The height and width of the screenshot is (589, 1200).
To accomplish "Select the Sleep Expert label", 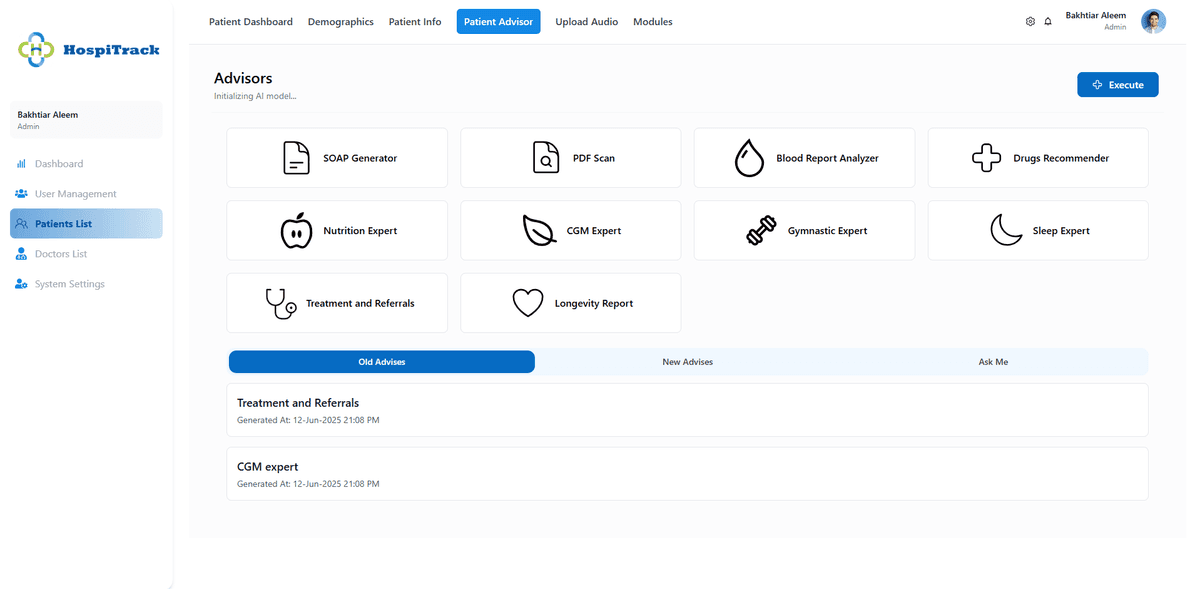I will 1061,231.
